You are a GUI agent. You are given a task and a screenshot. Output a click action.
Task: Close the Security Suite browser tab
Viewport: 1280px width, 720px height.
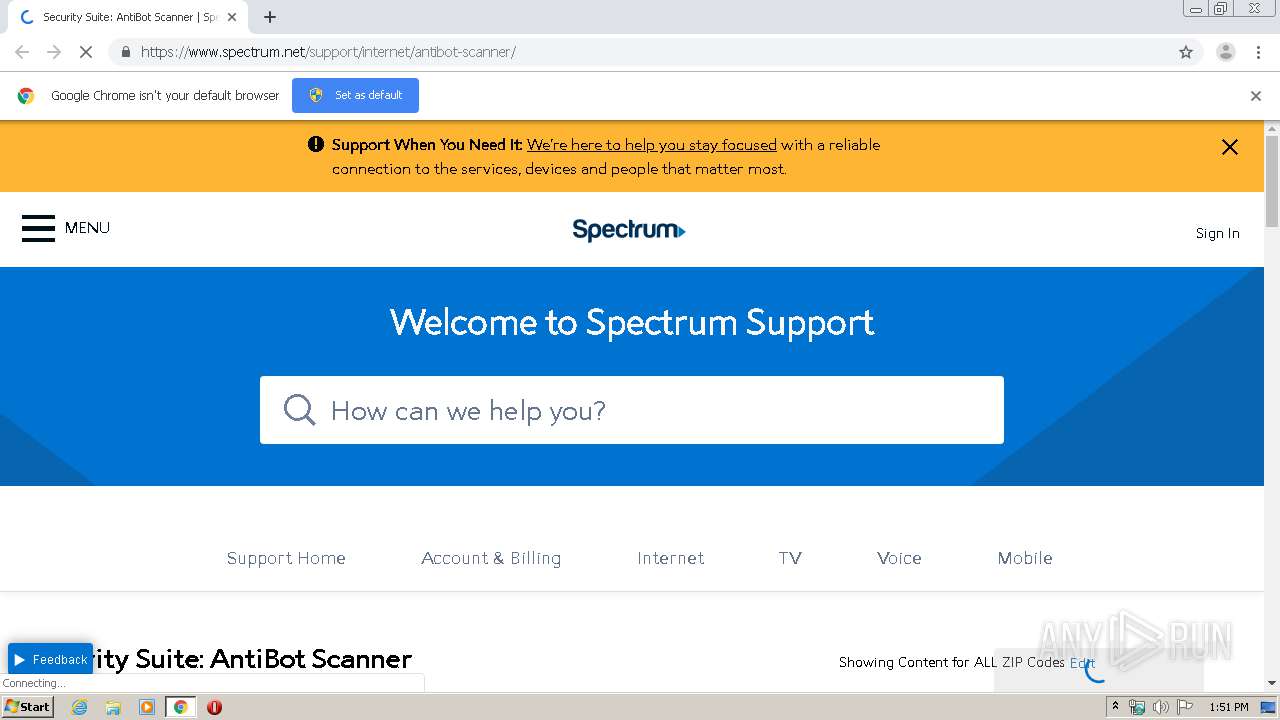[x=232, y=17]
